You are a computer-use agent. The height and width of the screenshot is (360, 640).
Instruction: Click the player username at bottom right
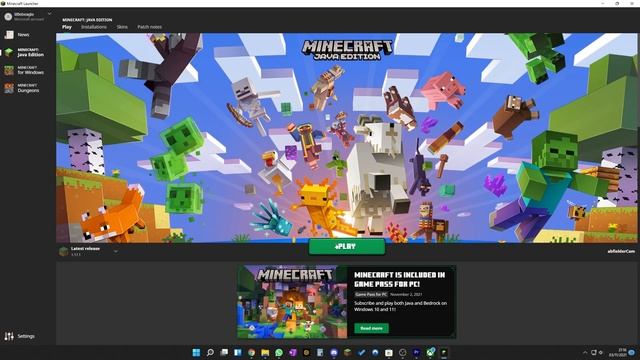(621, 251)
